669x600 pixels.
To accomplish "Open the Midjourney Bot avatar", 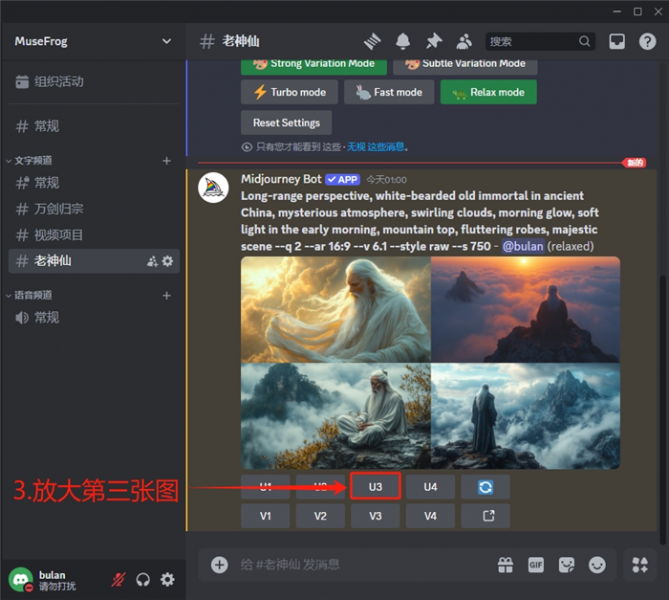I will pyautogui.click(x=213, y=188).
